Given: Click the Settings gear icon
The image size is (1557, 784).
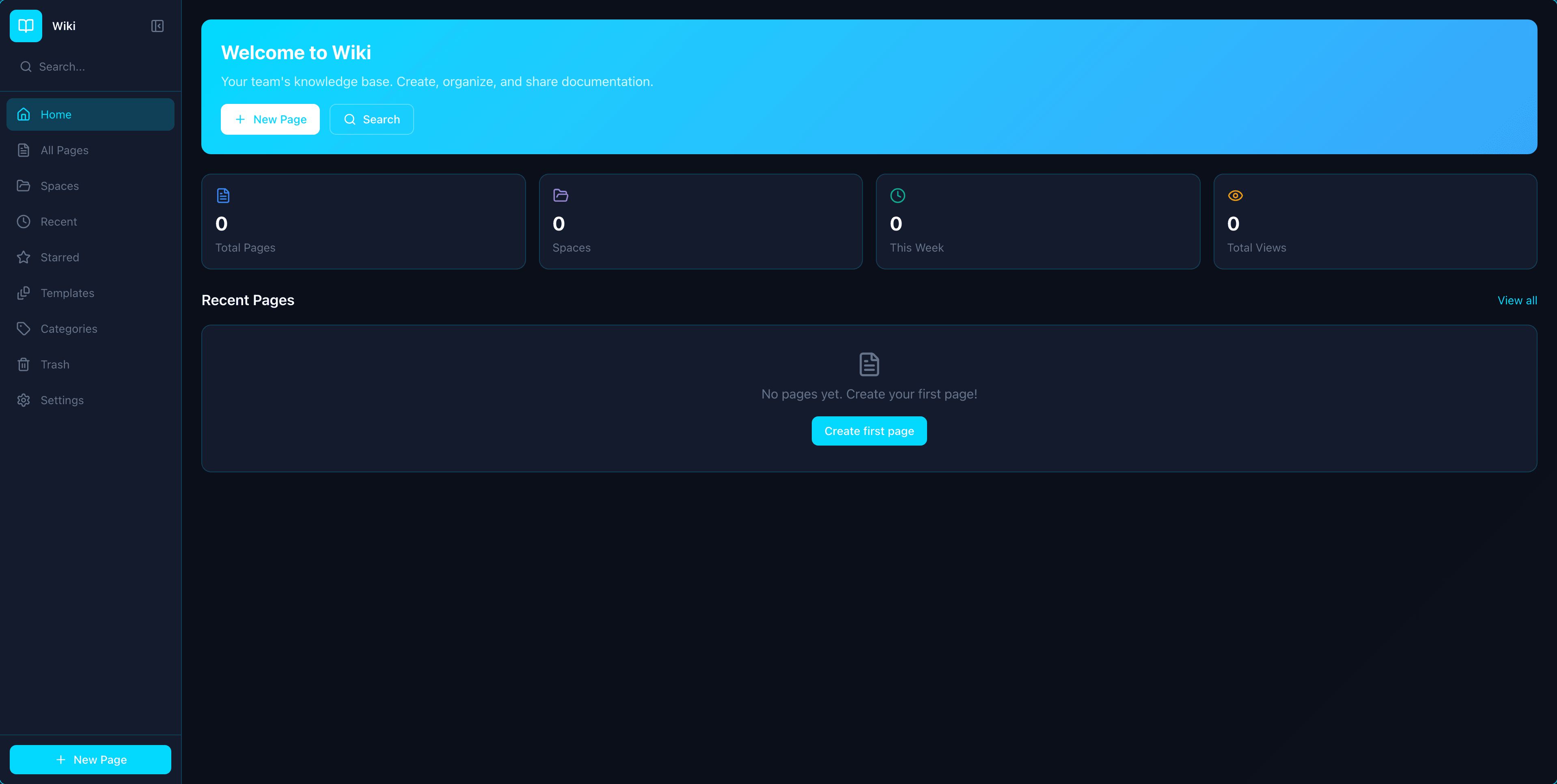Looking at the screenshot, I should click(x=24, y=400).
